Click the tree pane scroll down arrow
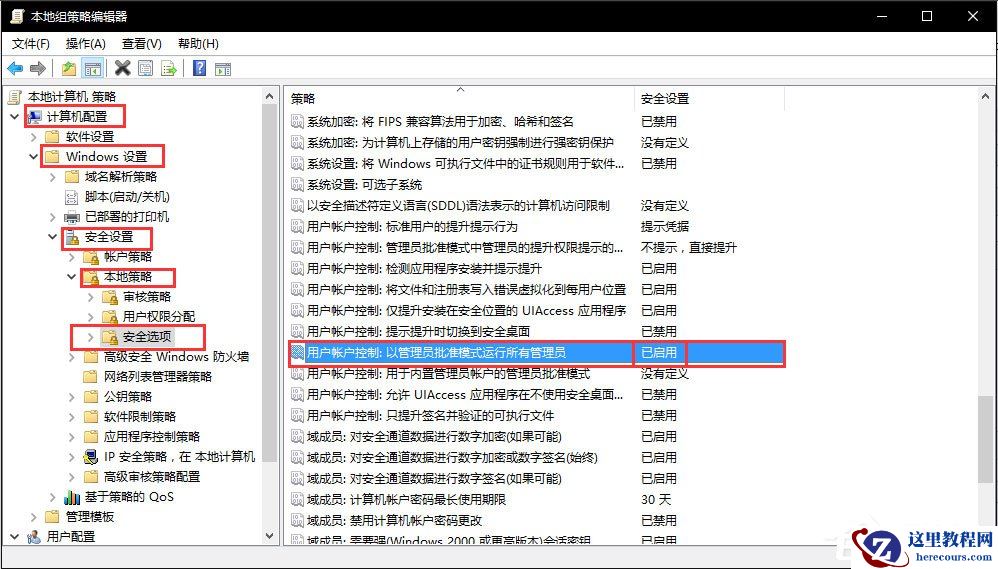The image size is (998, 569). (x=270, y=537)
